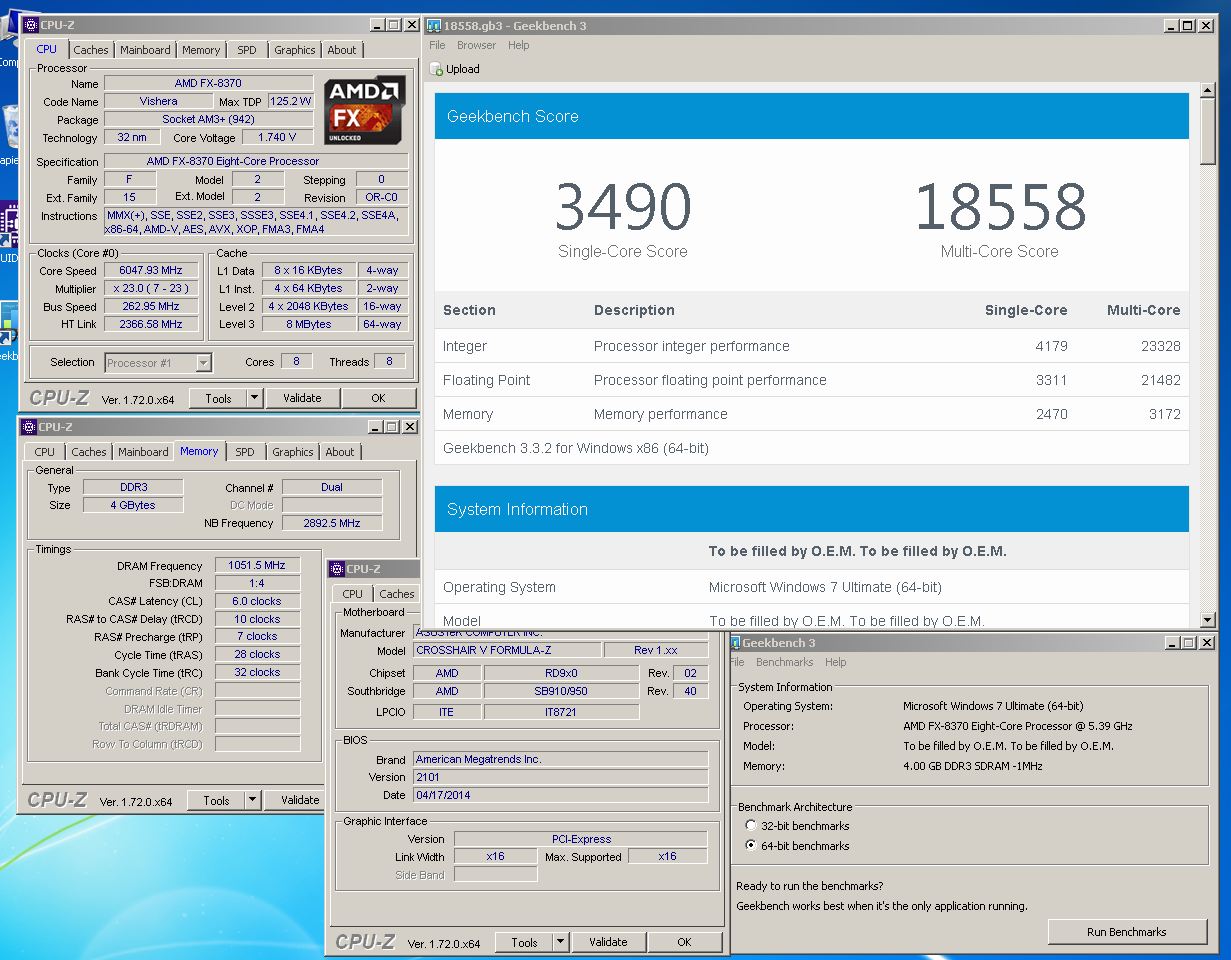This screenshot has height=960, width=1231.
Task: Click Tools button in Mainboard CPU-Z window
Action: 524,942
